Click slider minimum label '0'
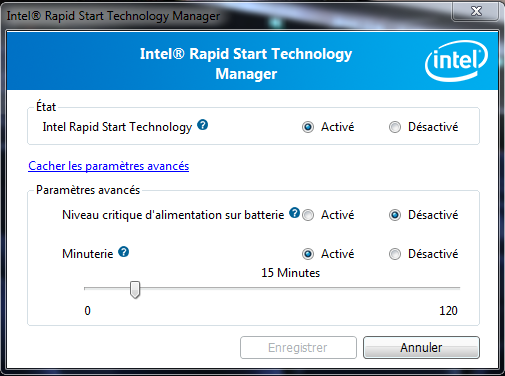Screen dimensions: 505x376 point(87,311)
